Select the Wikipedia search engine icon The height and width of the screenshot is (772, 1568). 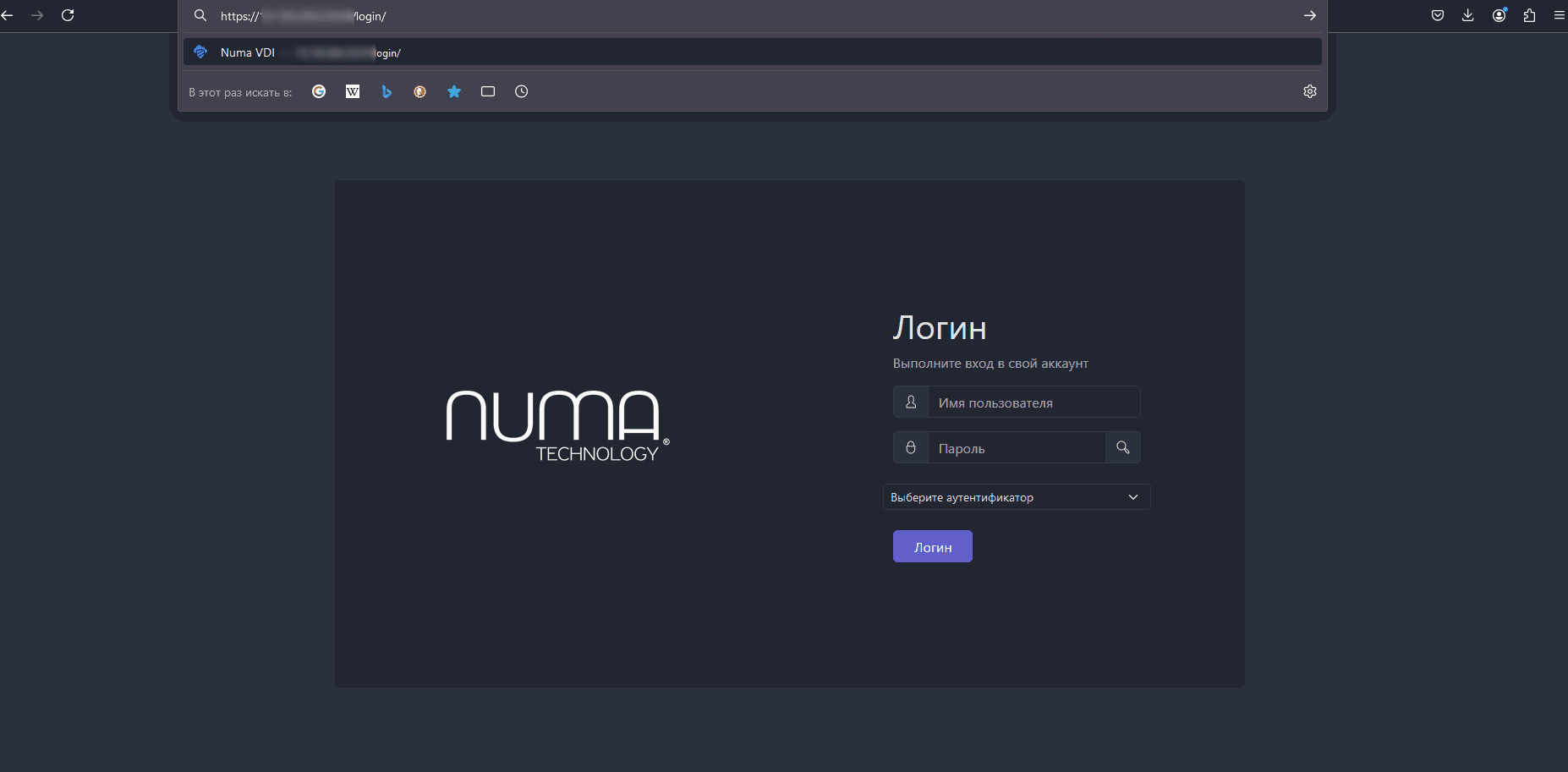pyautogui.click(x=353, y=91)
